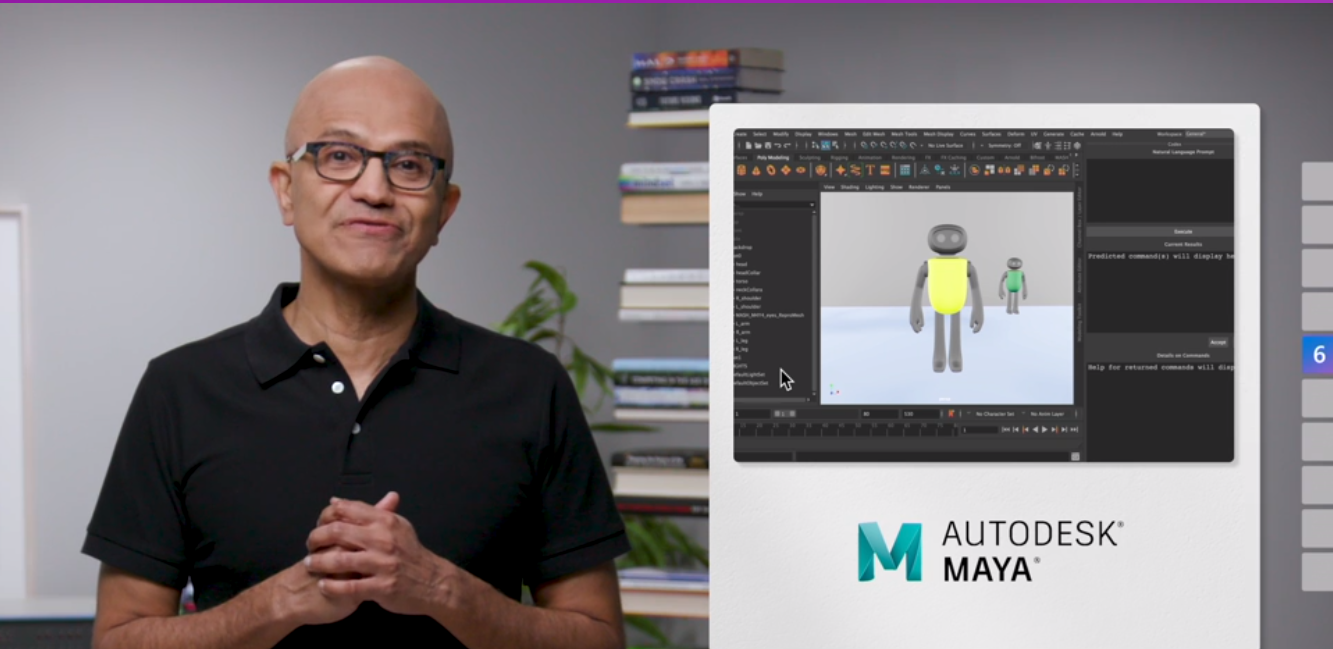Click the range slider bar below the viewport
This screenshot has width=1333, height=649.
[816, 414]
